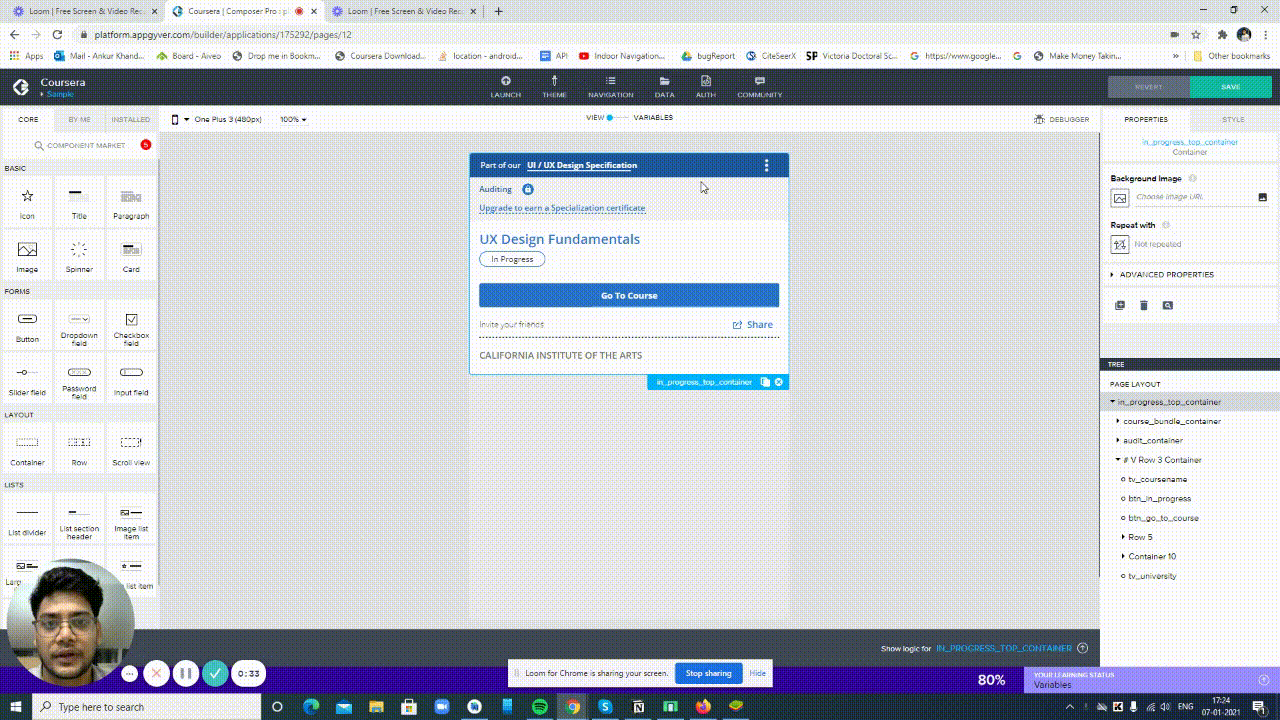The image size is (1280, 720).
Task: Open the three-dot menu on course card
Action: click(766, 165)
